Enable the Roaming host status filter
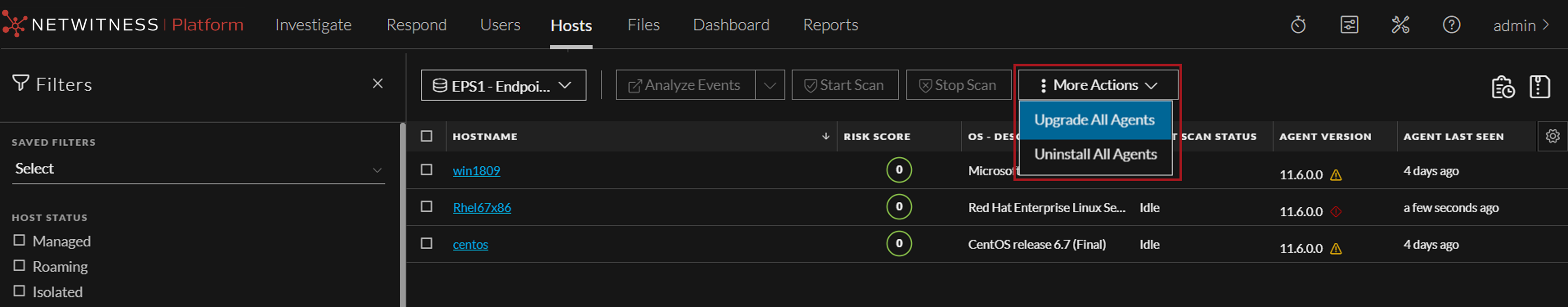Viewport: 1568px width, 307px height. pyautogui.click(x=20, y=266)
